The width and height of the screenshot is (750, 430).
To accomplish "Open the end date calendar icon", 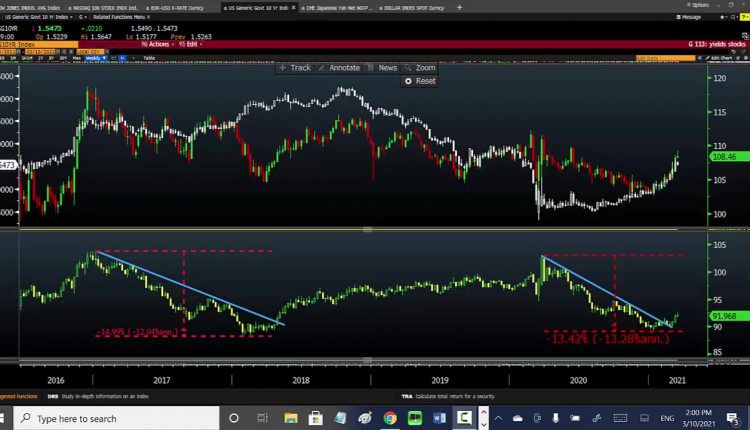I will [58, 52].
